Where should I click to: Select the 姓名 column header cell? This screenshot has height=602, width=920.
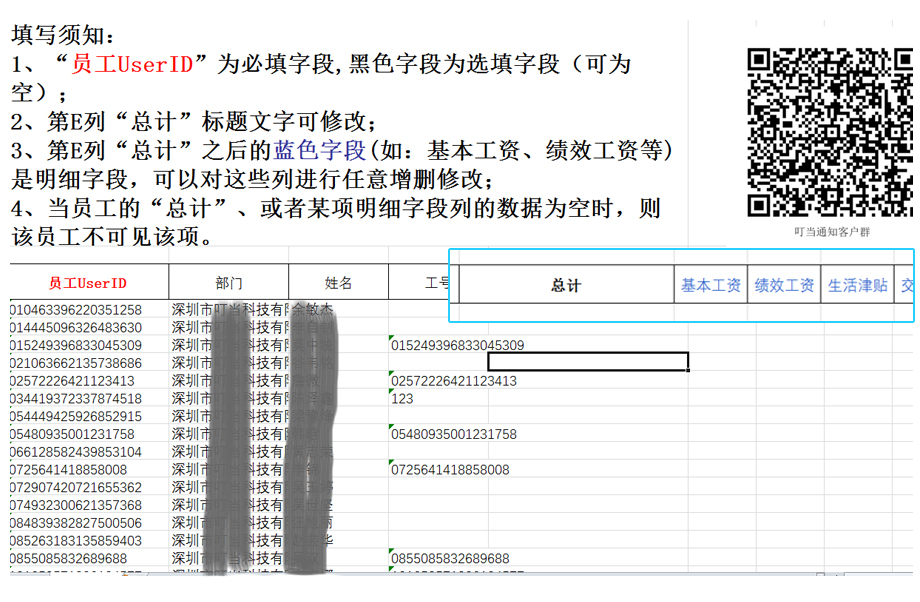coord(338,283)
